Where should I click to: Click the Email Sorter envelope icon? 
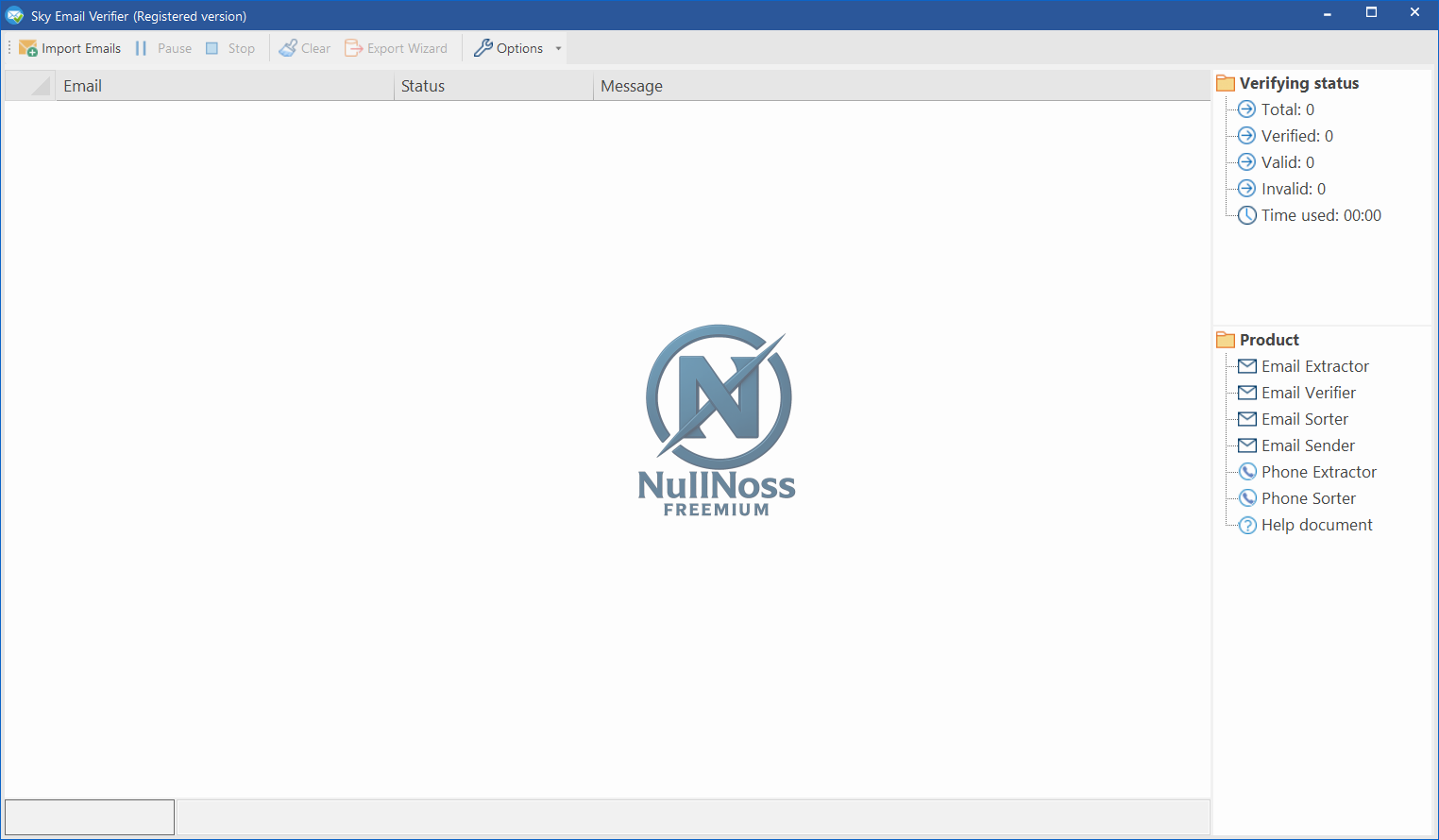point(1247,419)
